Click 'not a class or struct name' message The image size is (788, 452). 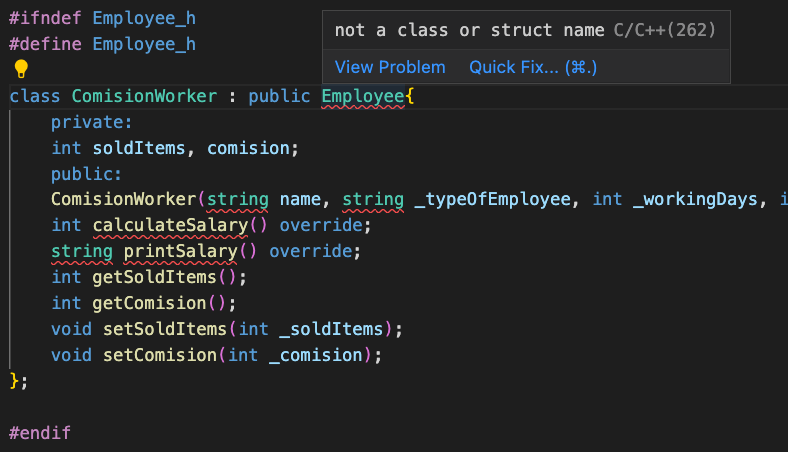tap(469, 30)
